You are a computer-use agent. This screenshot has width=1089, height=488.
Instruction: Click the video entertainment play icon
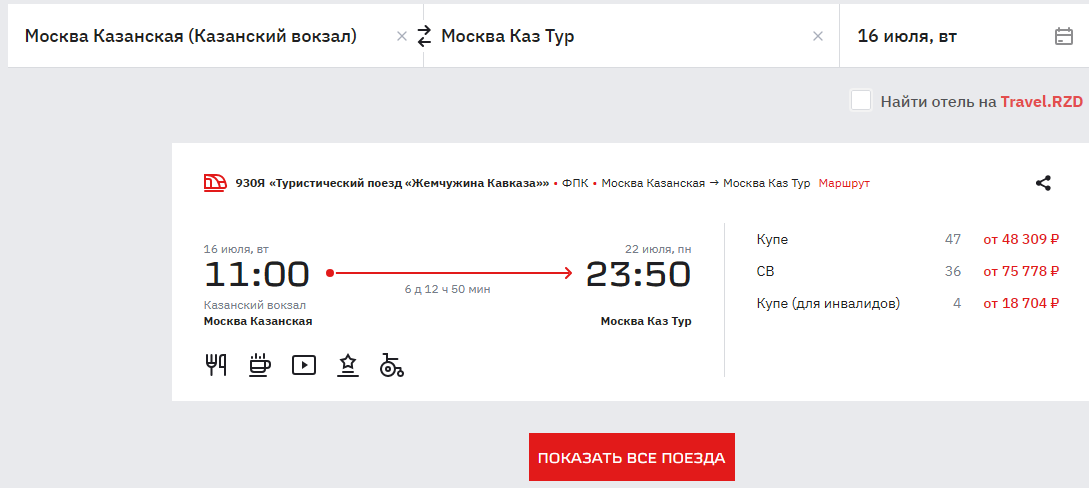(304, 364)
